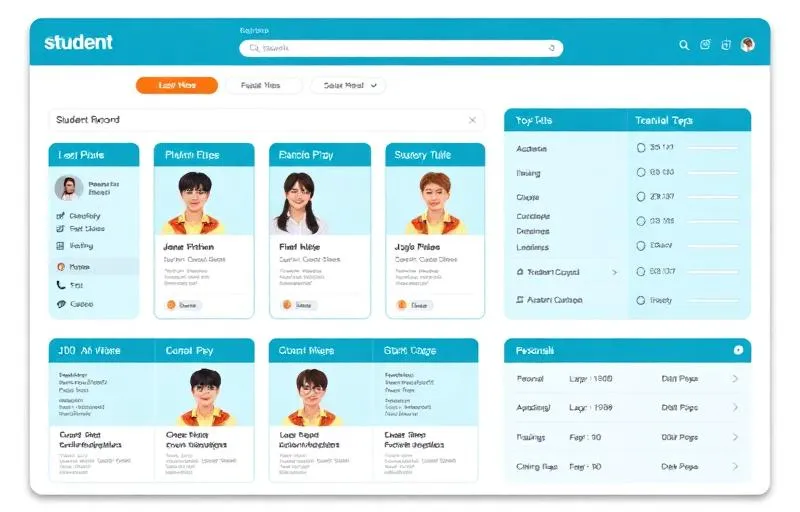
Task: Clear the Student Record field with the X
Action: (x=472, y=120)
